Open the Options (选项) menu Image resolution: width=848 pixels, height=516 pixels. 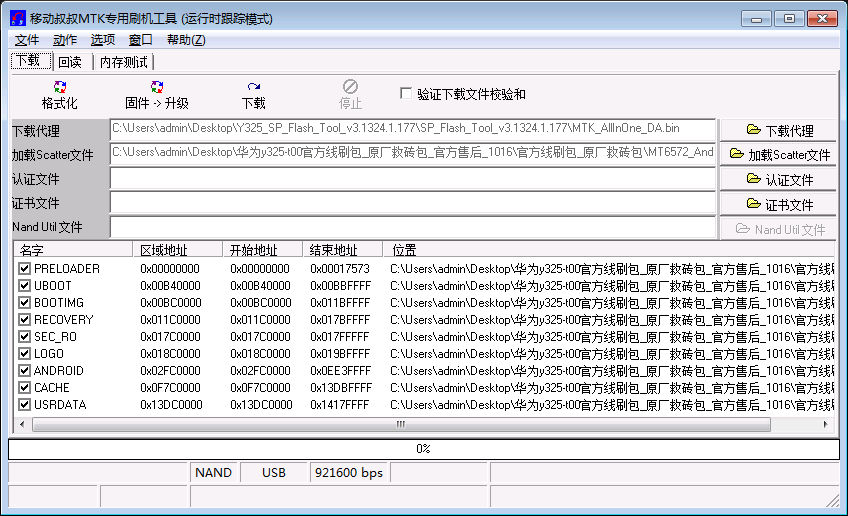103,40
